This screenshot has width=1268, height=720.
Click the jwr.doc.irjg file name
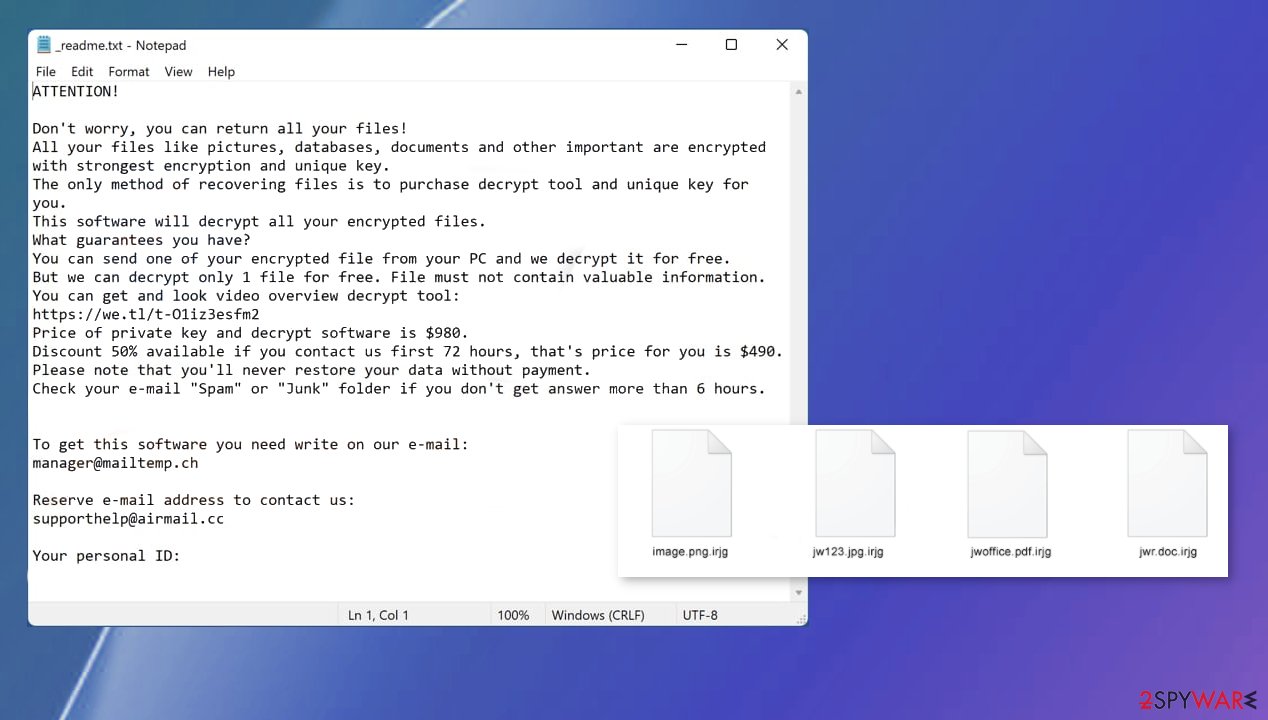point(1168,551)
